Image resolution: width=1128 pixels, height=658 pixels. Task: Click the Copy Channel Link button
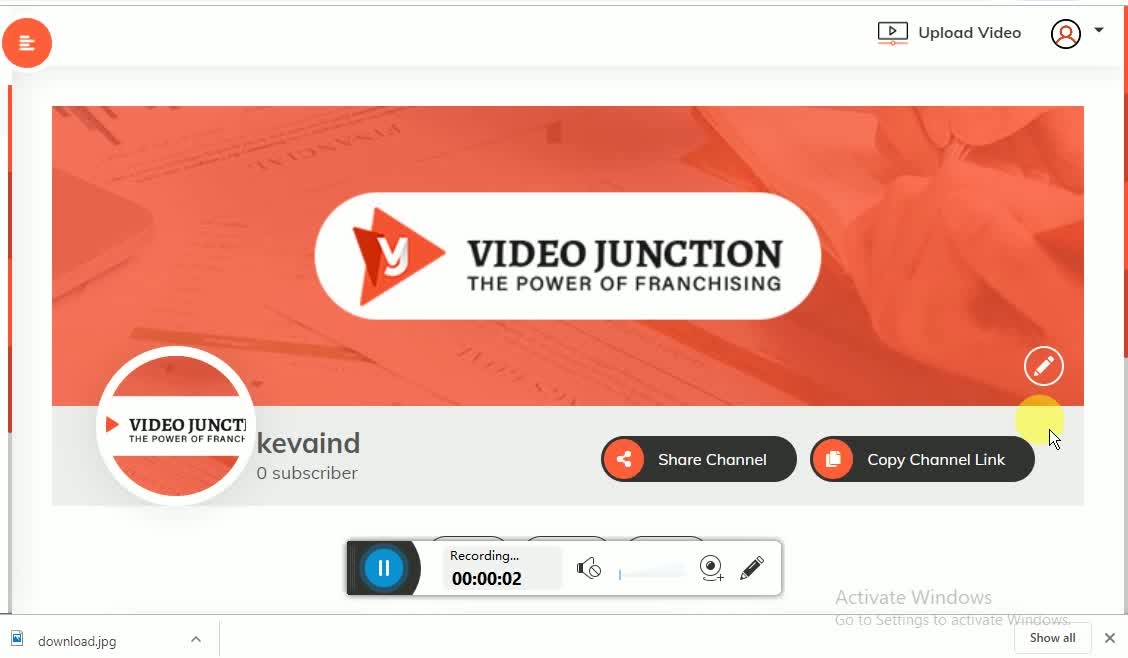click(x=922, y=459)
